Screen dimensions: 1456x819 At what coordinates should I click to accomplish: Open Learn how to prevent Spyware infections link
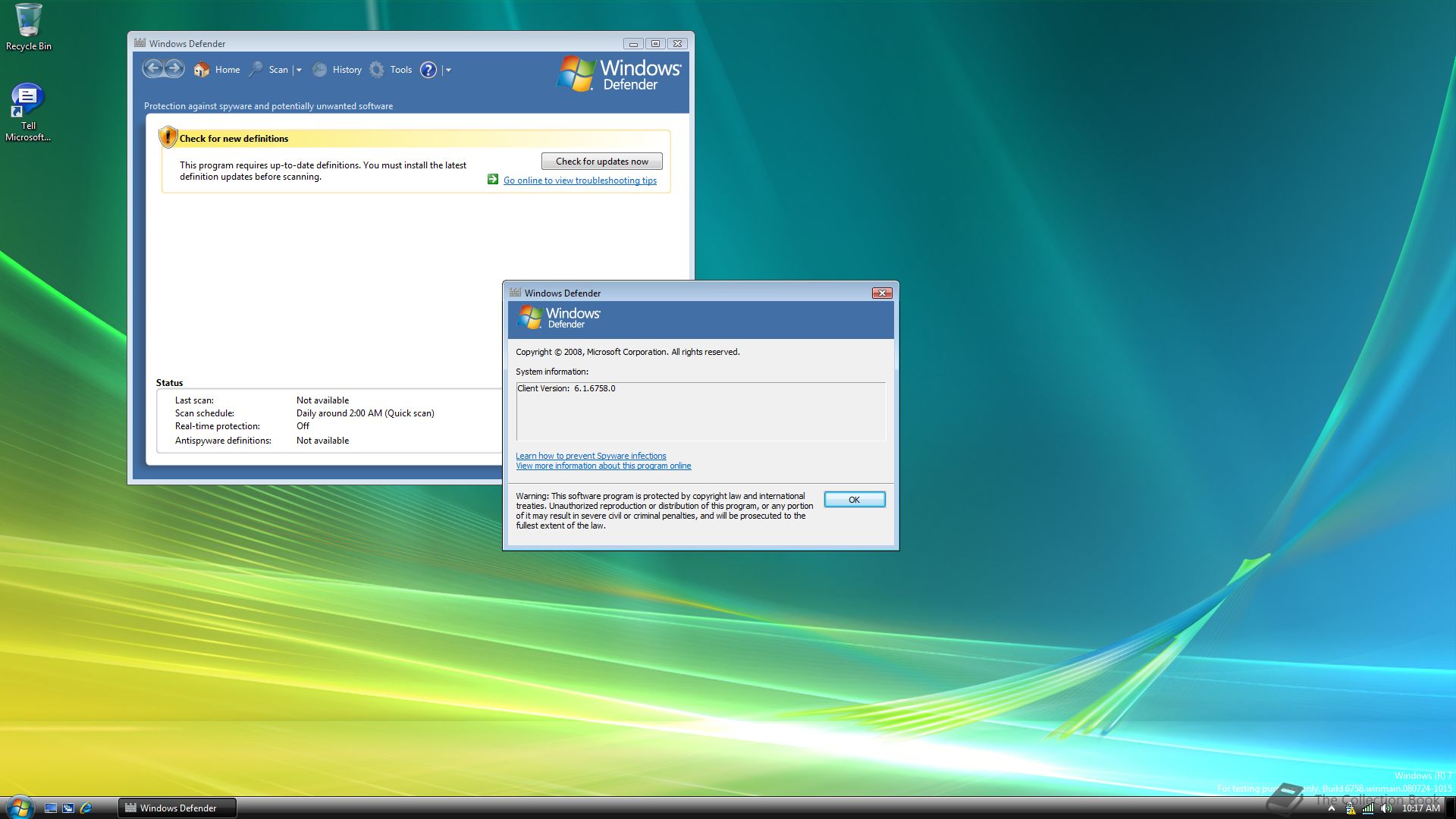591,456
